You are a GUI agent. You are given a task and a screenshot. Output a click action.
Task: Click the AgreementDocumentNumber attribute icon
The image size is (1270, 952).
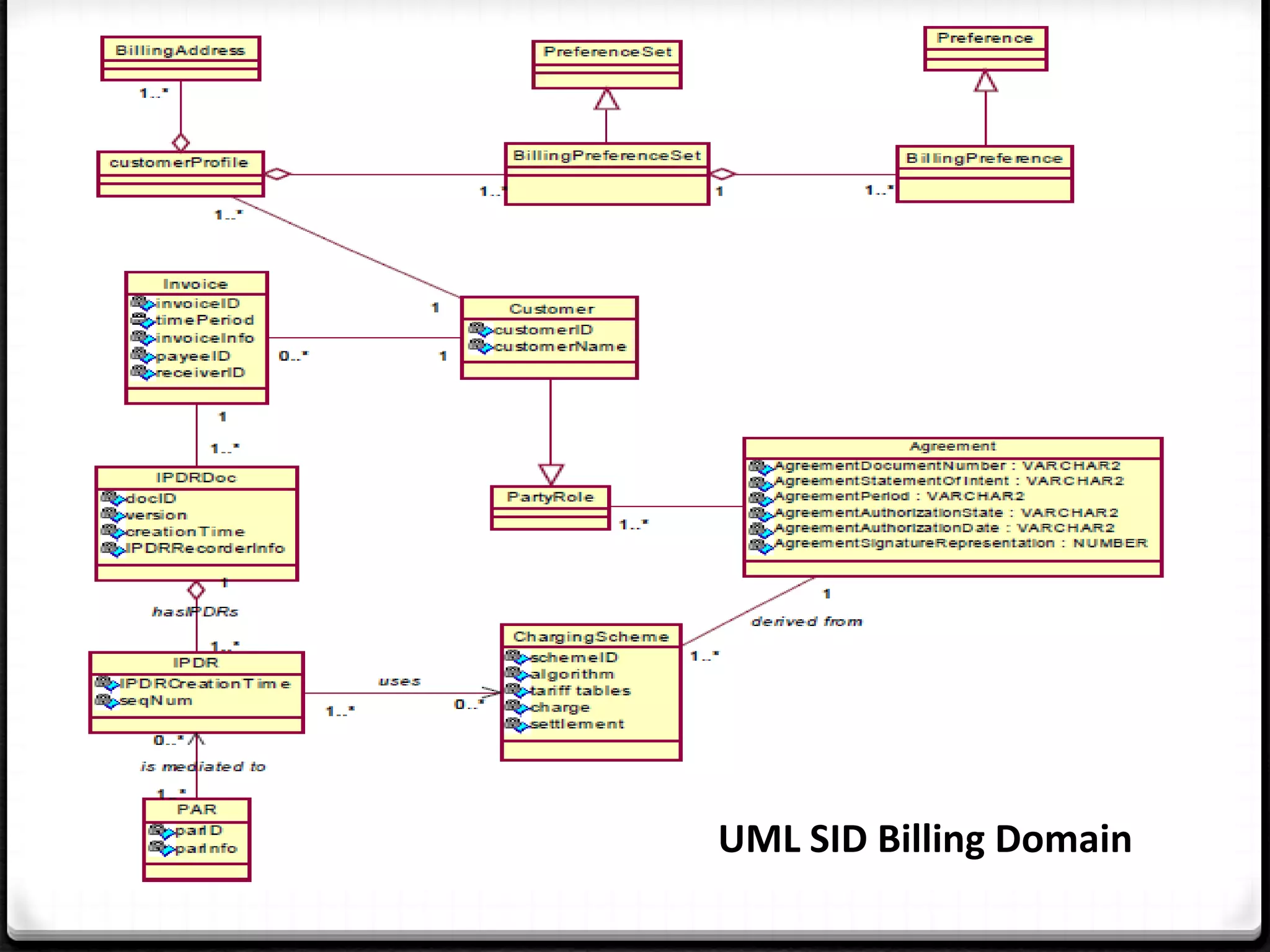760,466
